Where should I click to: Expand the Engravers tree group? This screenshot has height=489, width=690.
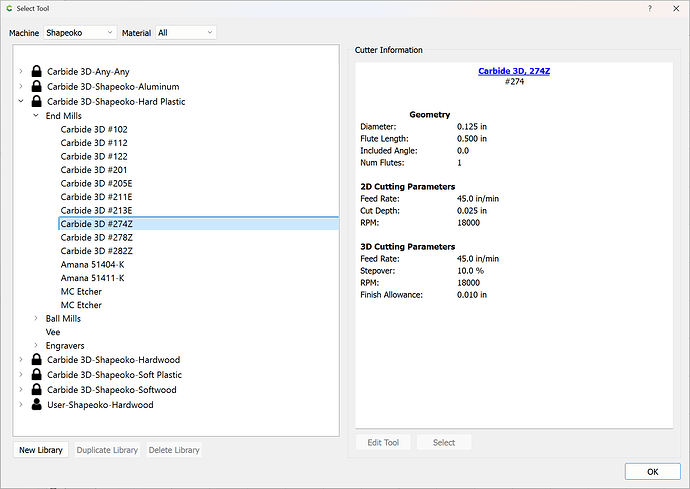pyautogui.click(x=36, y=346)
